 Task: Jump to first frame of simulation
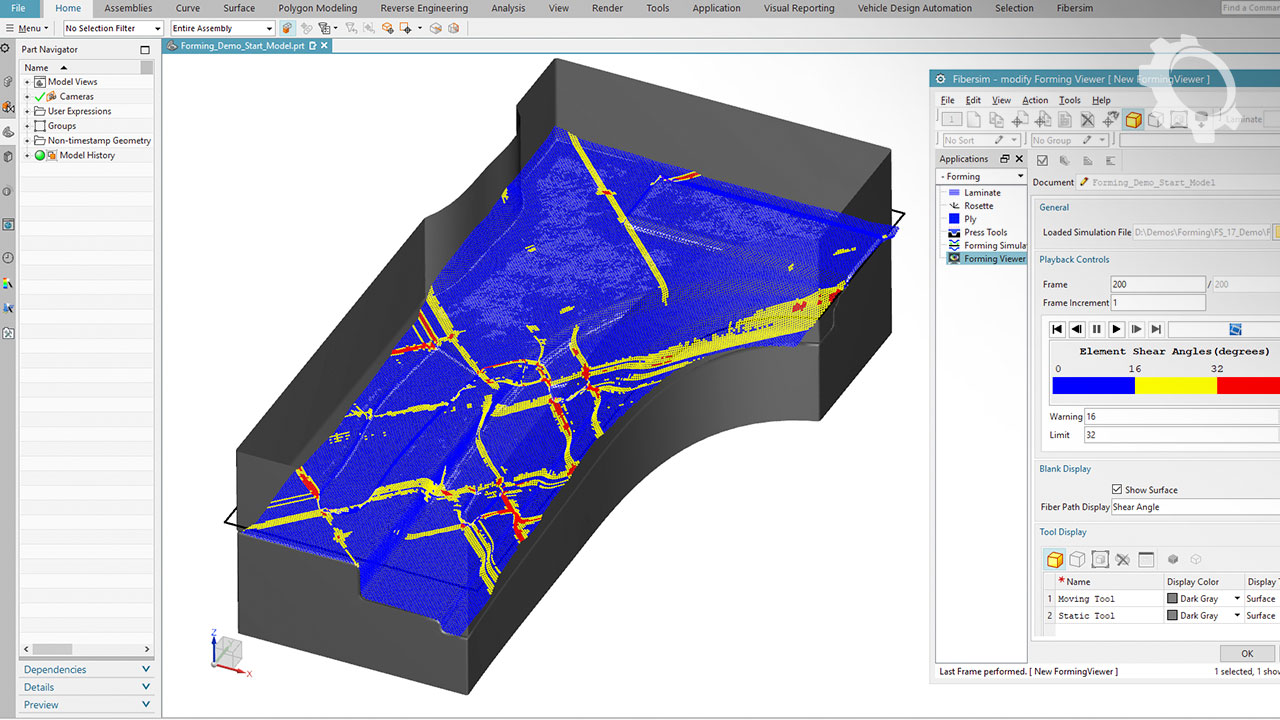(1057, 329)
